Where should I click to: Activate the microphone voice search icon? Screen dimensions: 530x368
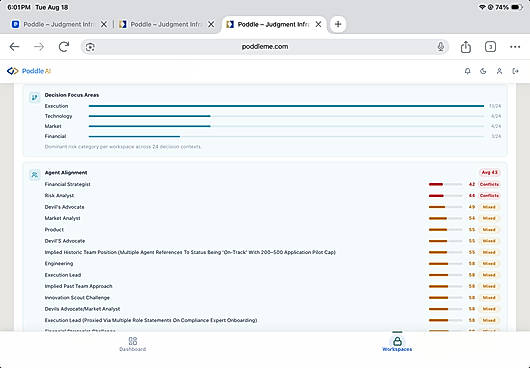pyautogui.click(x=440, y=47)
